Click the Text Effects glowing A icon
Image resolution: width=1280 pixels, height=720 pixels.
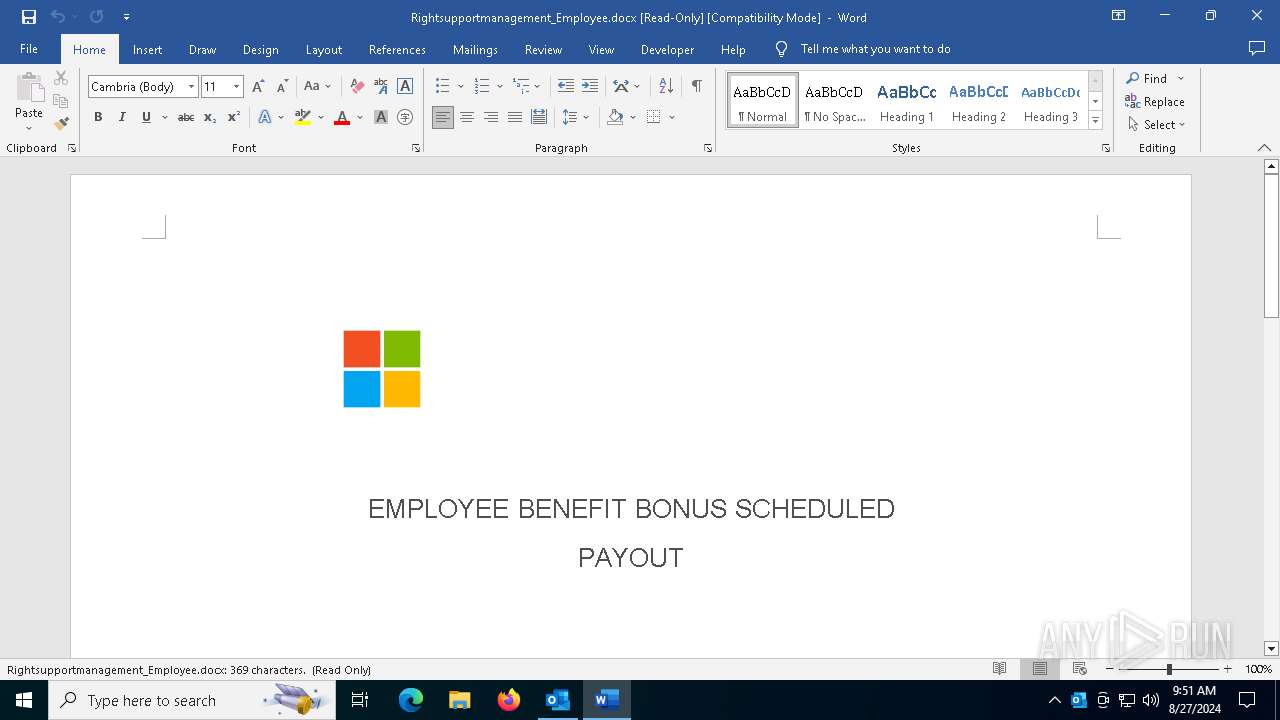tap(265, 117)
